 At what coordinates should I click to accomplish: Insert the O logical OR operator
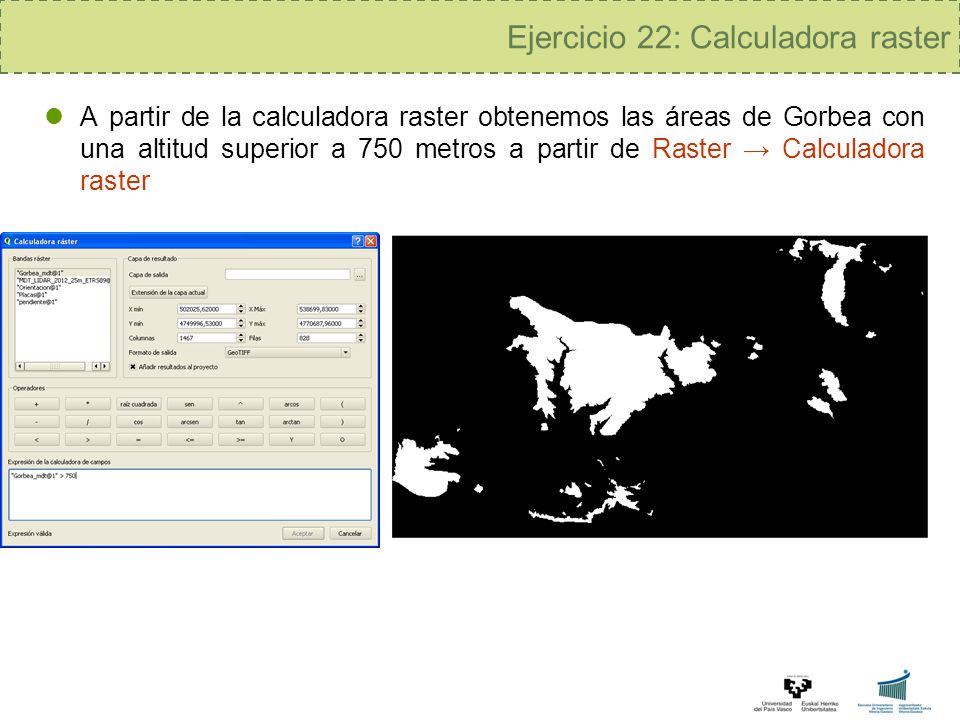pos(342,440)
